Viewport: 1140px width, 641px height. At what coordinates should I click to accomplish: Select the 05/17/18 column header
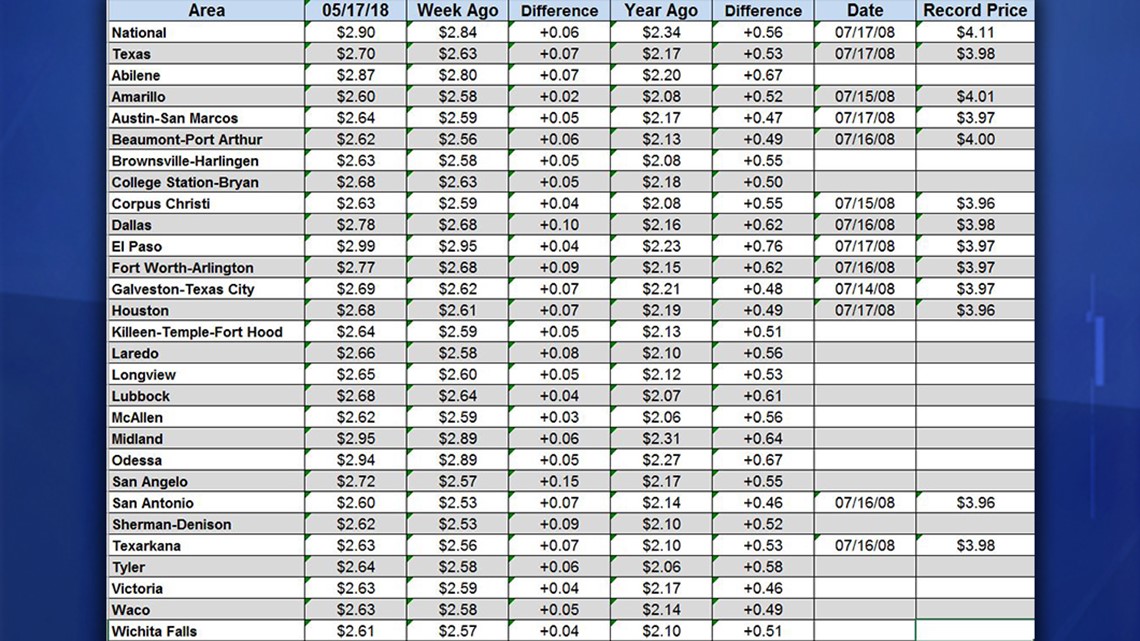click(x=356, y=11)
